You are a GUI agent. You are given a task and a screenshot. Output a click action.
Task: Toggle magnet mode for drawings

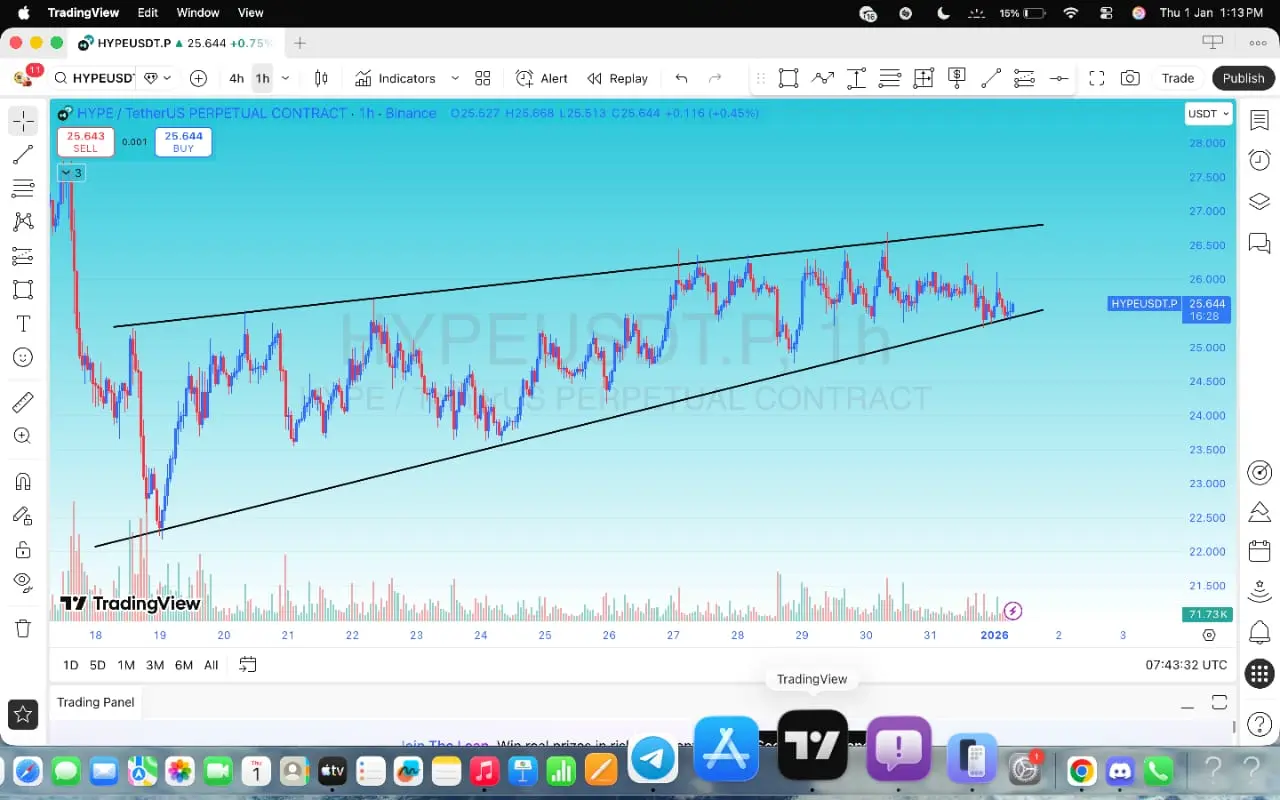(23, 481)
